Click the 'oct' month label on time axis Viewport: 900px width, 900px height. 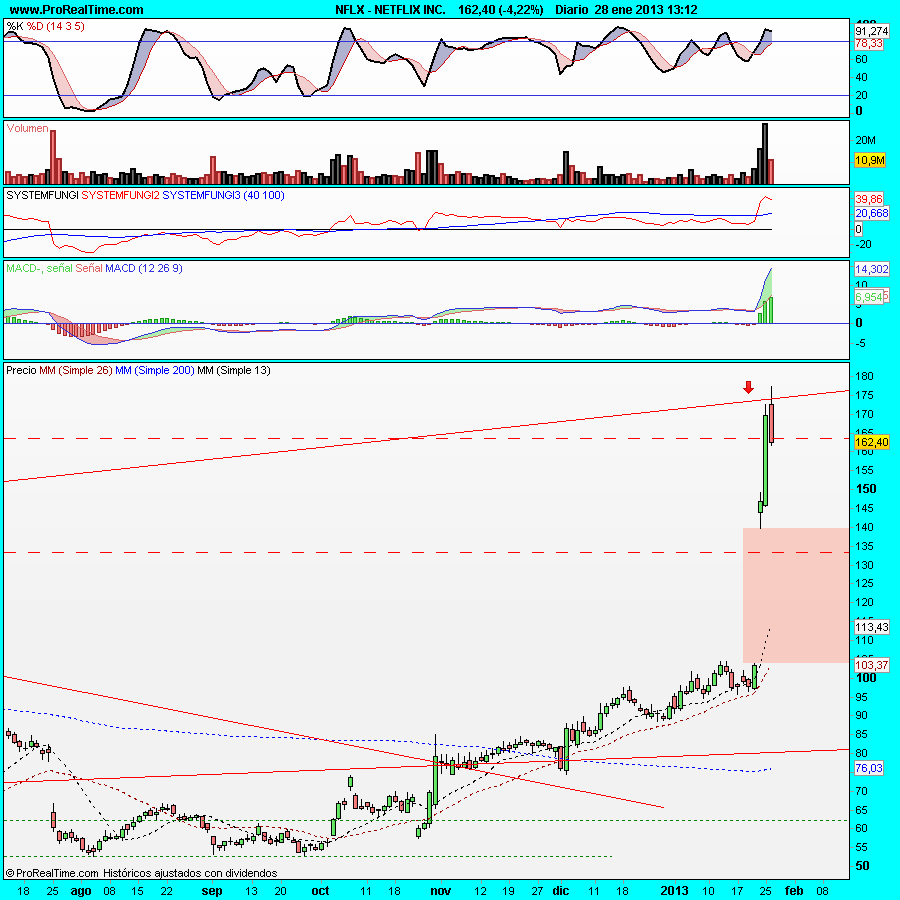click(320, 891)
